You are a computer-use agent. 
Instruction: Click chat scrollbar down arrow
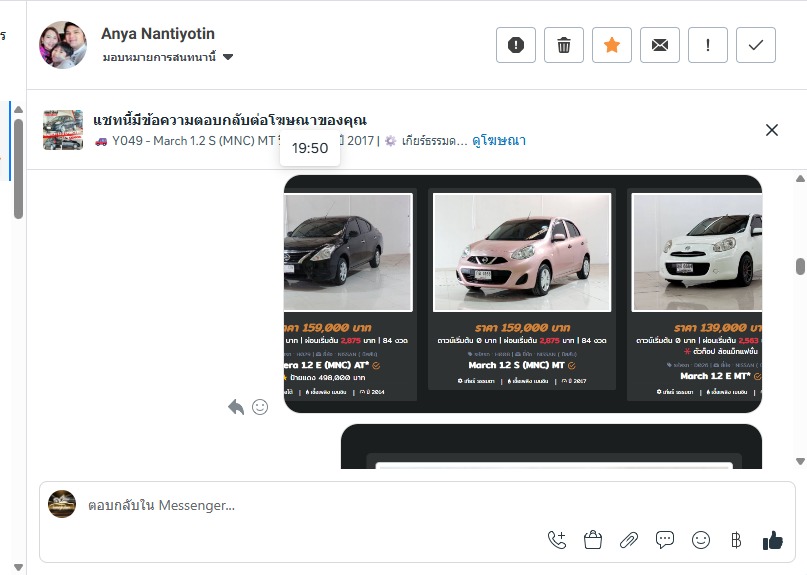(x=800, y=461)
